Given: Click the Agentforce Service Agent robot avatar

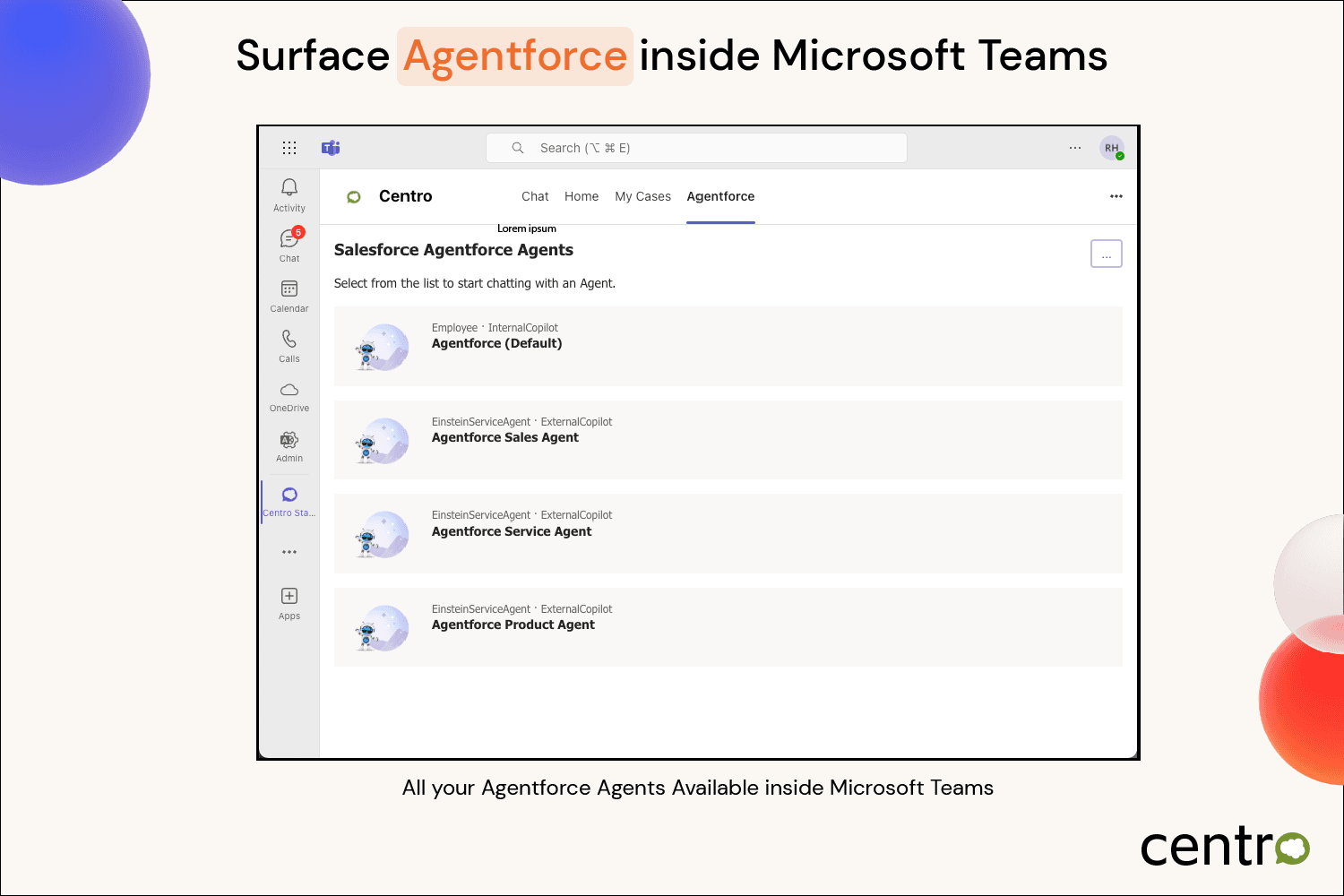Looking at the screenshot, I should (382, 535).
